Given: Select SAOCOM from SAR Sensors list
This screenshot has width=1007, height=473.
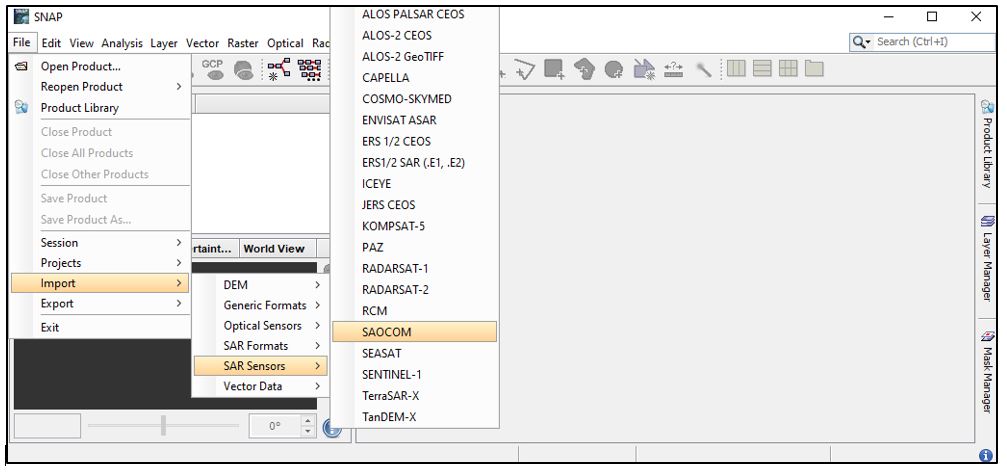Looking at the screenshot, I should pos(414,332).
